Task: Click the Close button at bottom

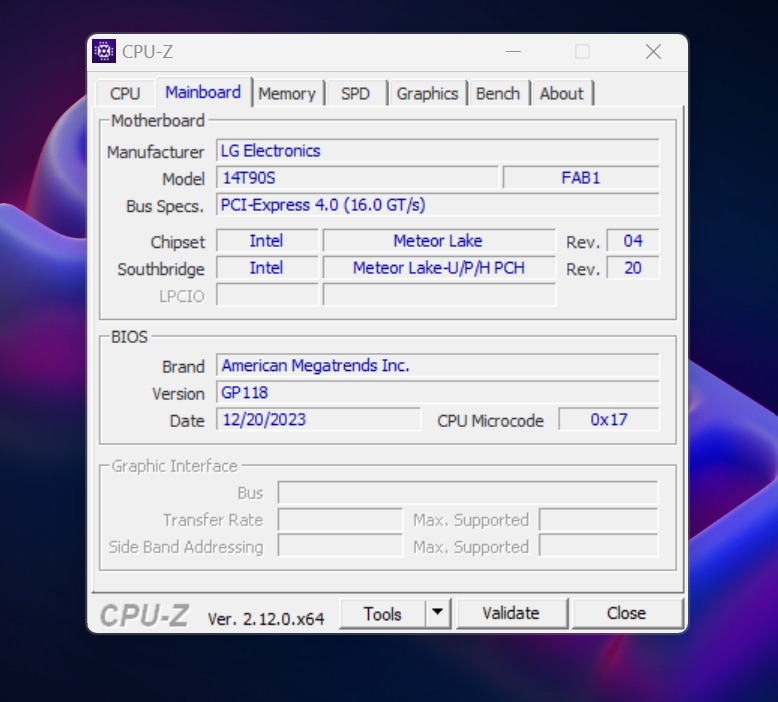Action: pos(626,613)
